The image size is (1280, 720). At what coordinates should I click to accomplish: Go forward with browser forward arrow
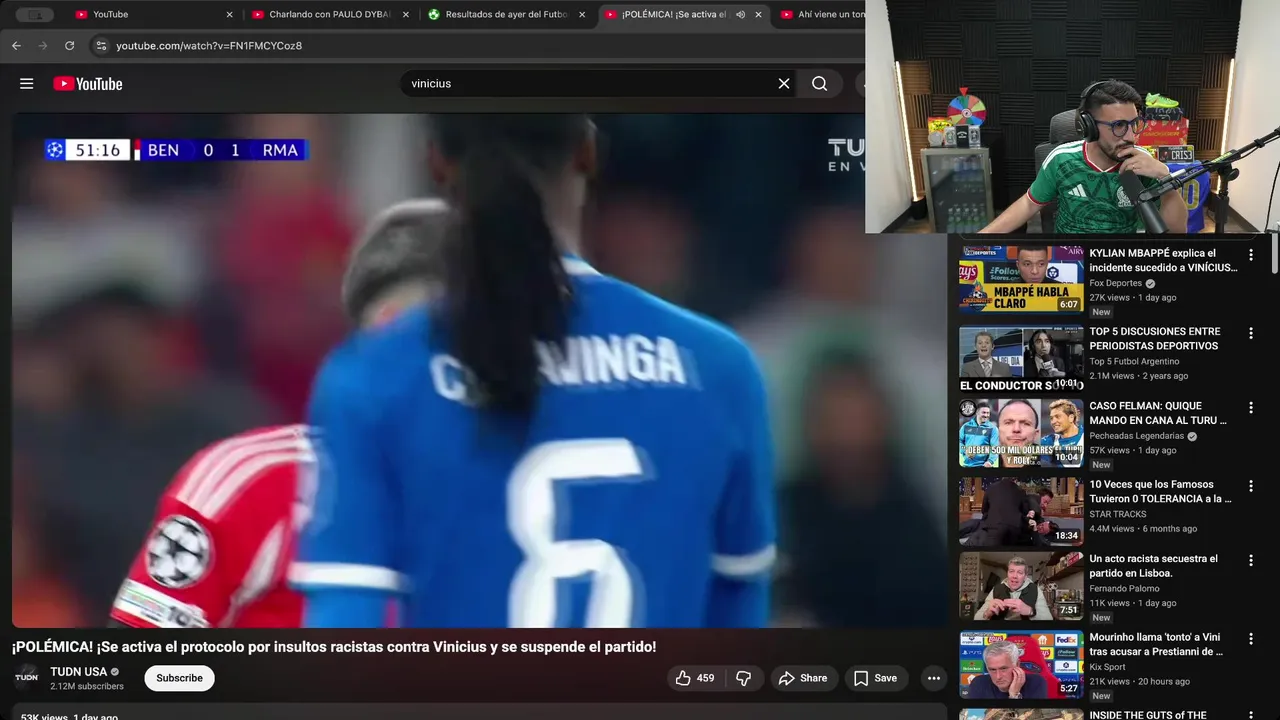42,46
